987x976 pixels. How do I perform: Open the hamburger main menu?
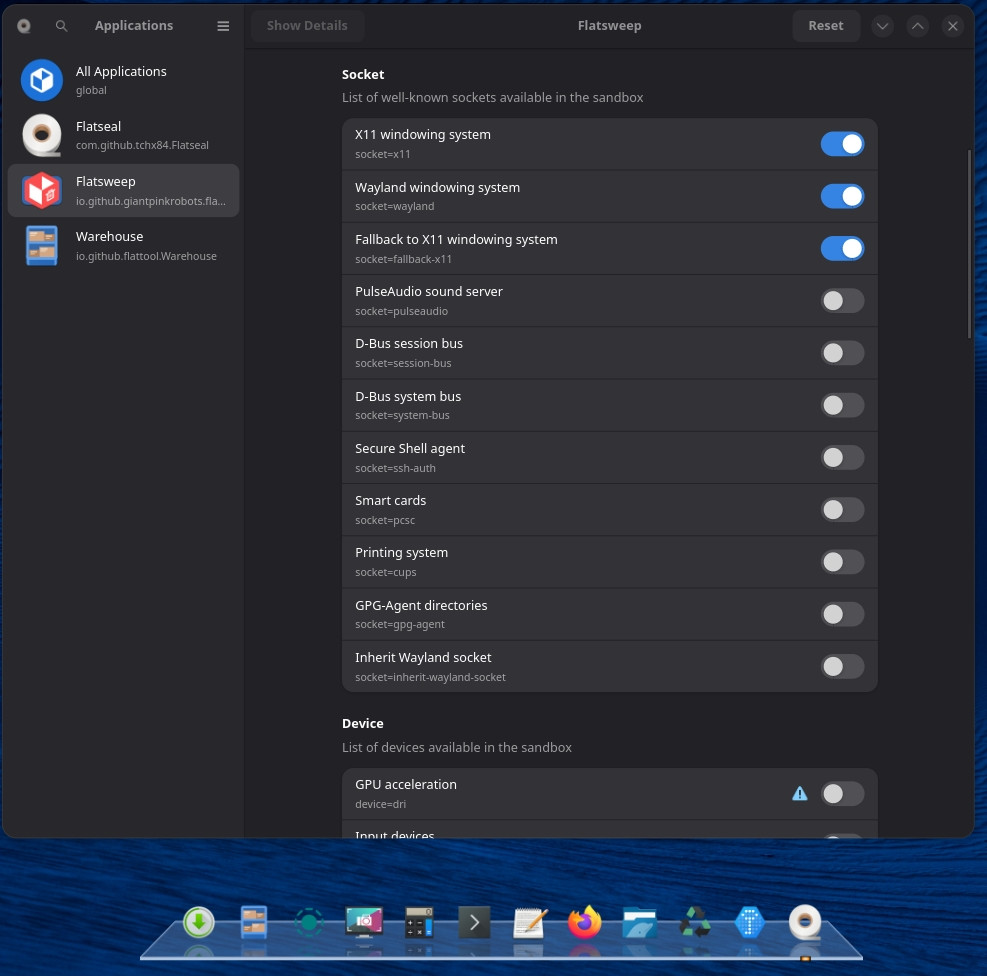pyautogui.click(x=223, y=26)
